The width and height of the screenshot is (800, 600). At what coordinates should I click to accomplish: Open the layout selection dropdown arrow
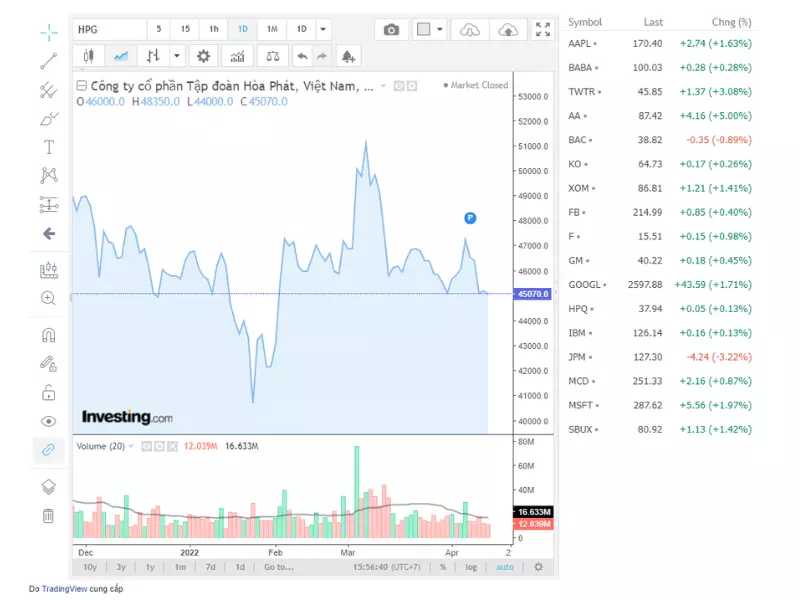pyautogui.click(x=440, y=29)
